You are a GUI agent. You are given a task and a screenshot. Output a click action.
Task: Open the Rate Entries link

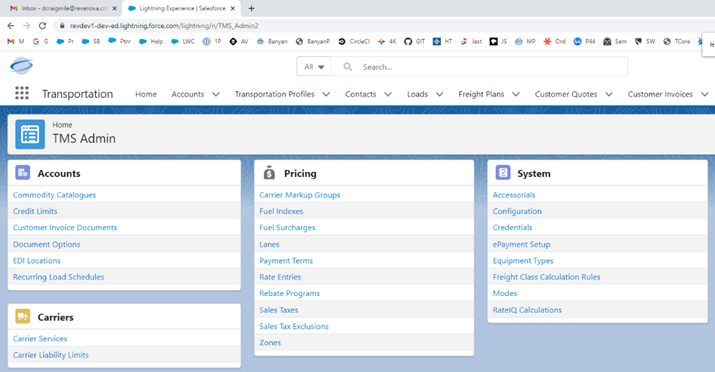(280, 277)
